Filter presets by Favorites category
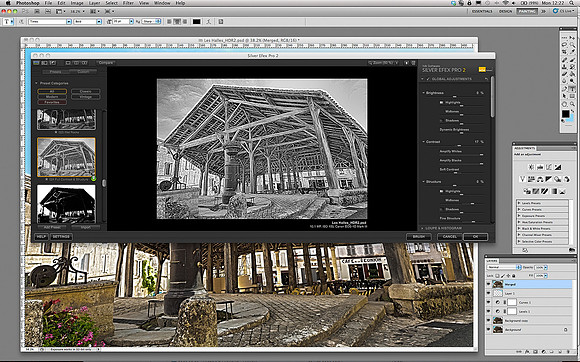Image resolution: width=580 pixels, height=362 pixels. click(52, 102)
